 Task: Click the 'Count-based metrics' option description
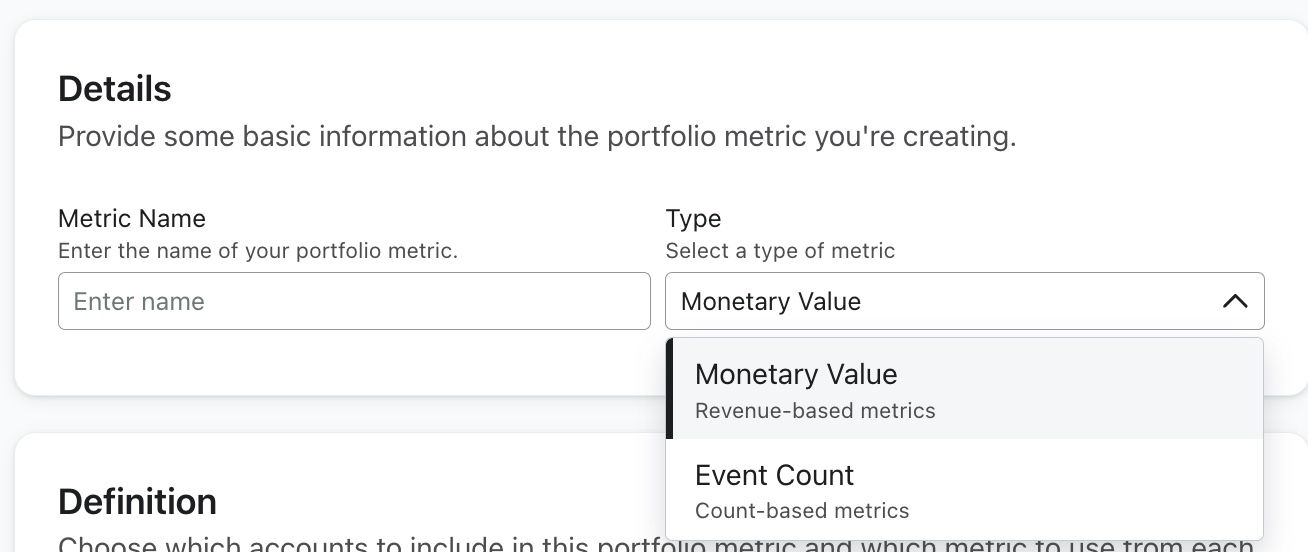(802, 511)
